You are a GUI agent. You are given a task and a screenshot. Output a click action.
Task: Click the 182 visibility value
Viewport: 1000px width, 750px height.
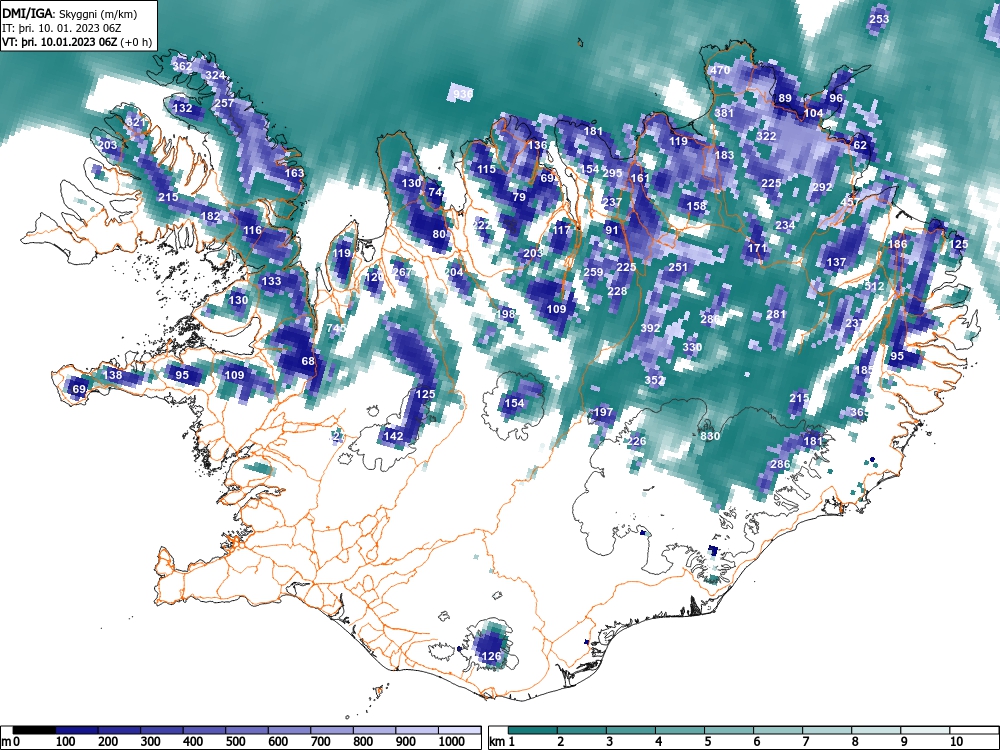click(210, 216)
